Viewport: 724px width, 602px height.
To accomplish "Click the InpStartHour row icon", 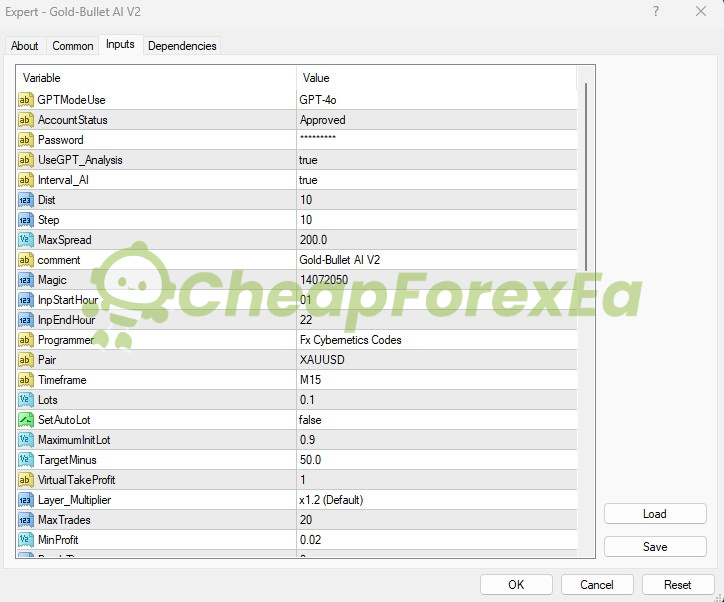I will 25,300.
